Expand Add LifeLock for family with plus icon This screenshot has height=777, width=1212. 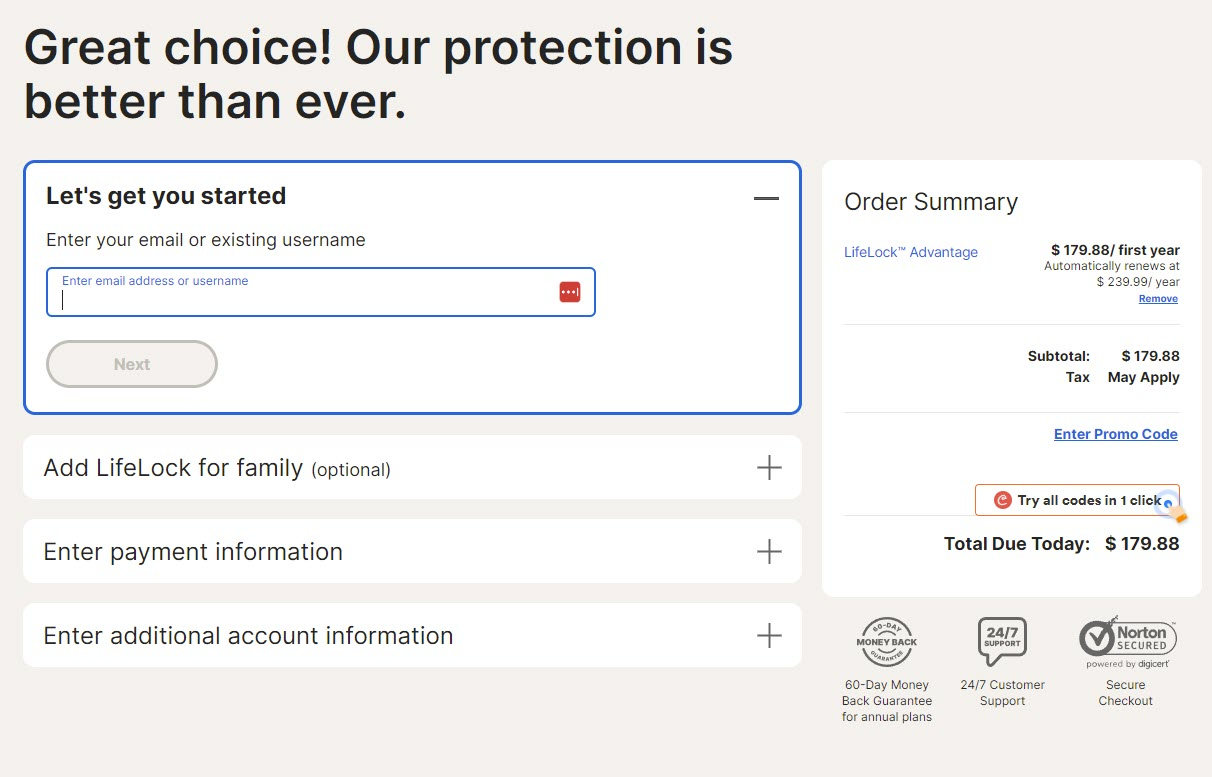click(x=769, y=467)
